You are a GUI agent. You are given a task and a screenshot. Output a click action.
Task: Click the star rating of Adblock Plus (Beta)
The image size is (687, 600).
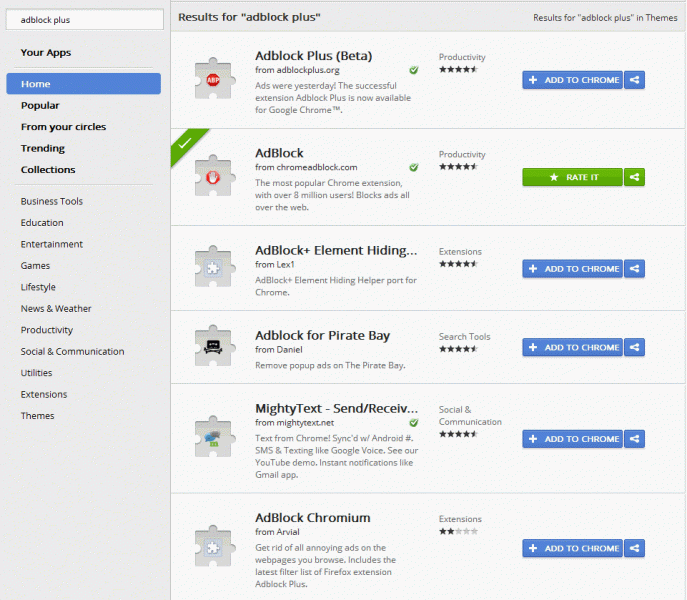pos(458,69)
